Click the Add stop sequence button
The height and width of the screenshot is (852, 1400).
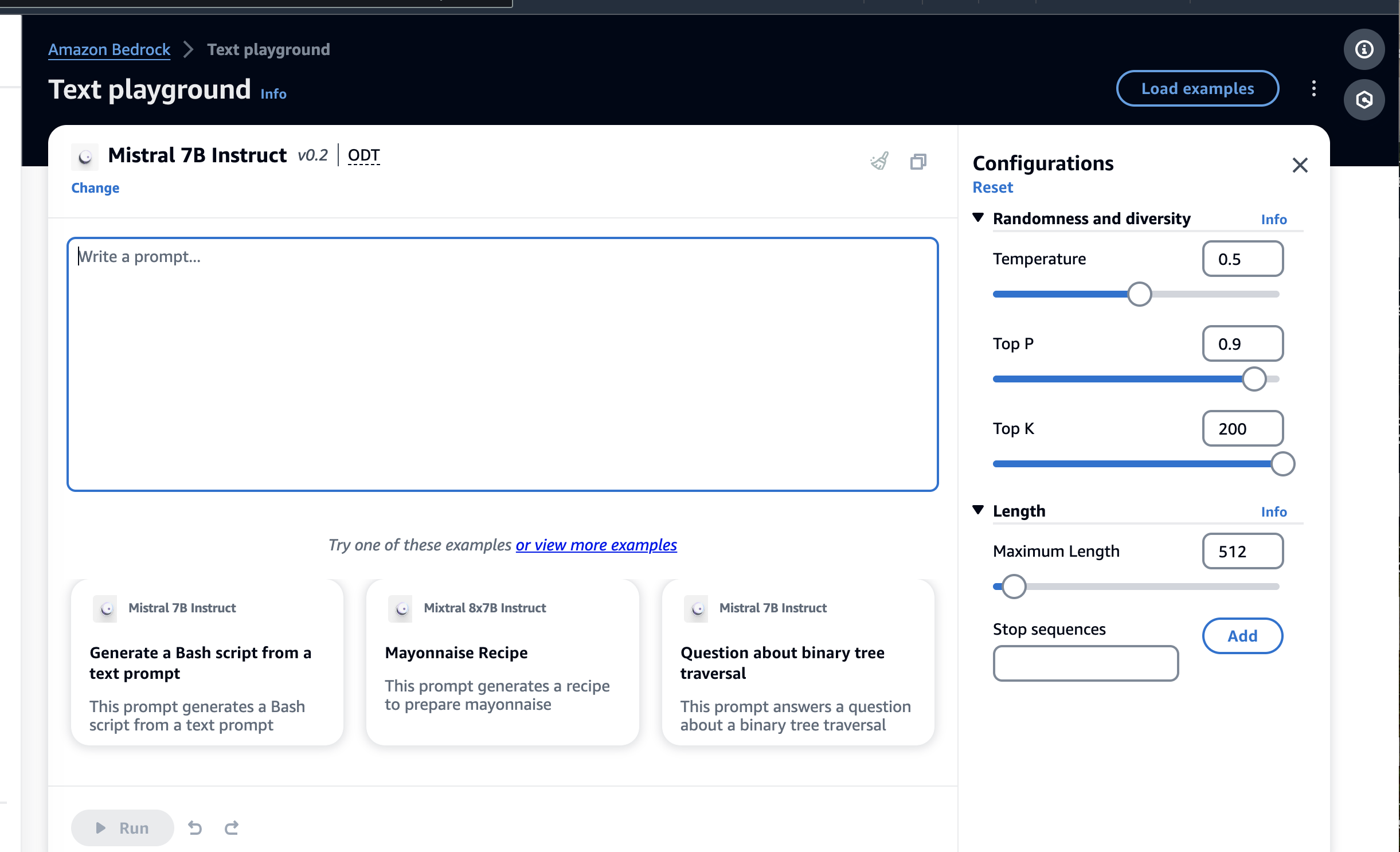click(1242, 635)
